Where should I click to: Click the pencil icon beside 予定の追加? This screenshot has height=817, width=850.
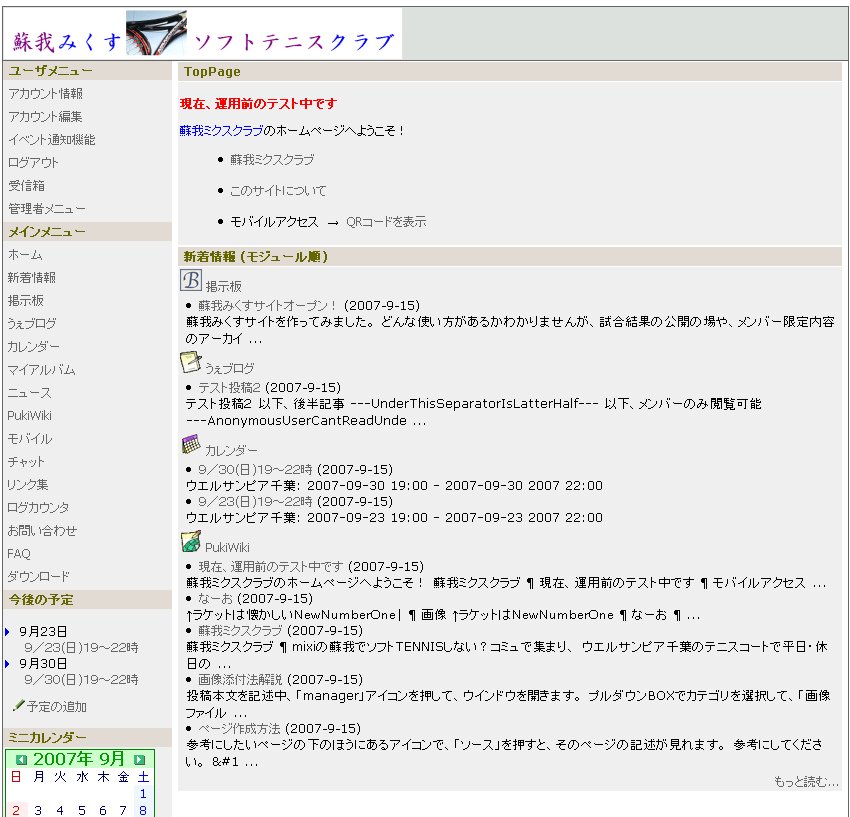[x=18, y=706]
